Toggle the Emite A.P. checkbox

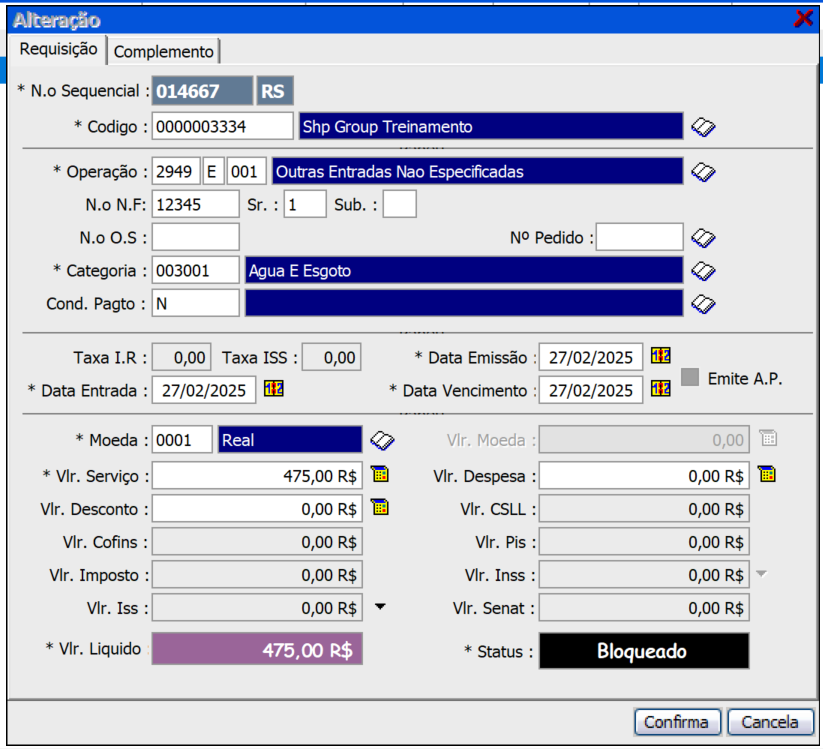point(690,378)
